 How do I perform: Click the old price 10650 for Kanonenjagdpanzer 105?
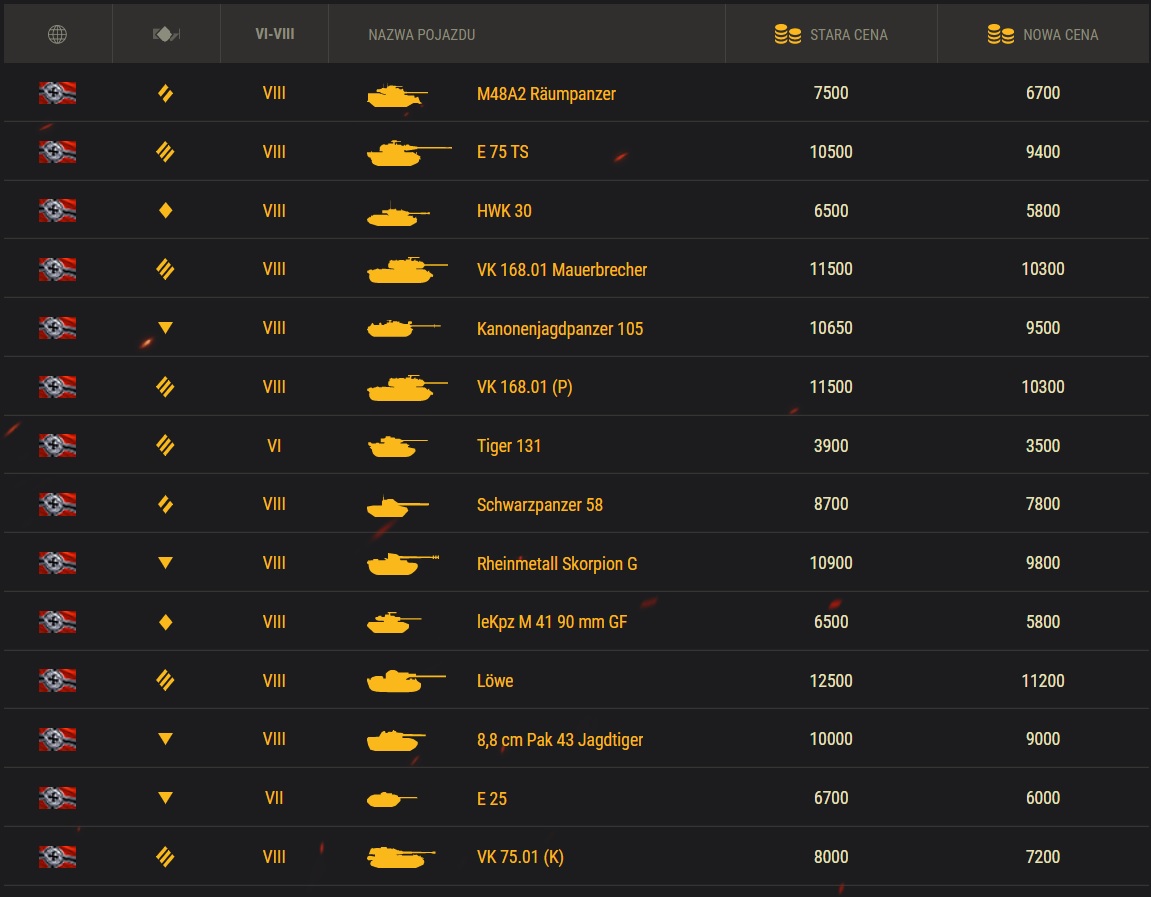(x=831, y=328)
